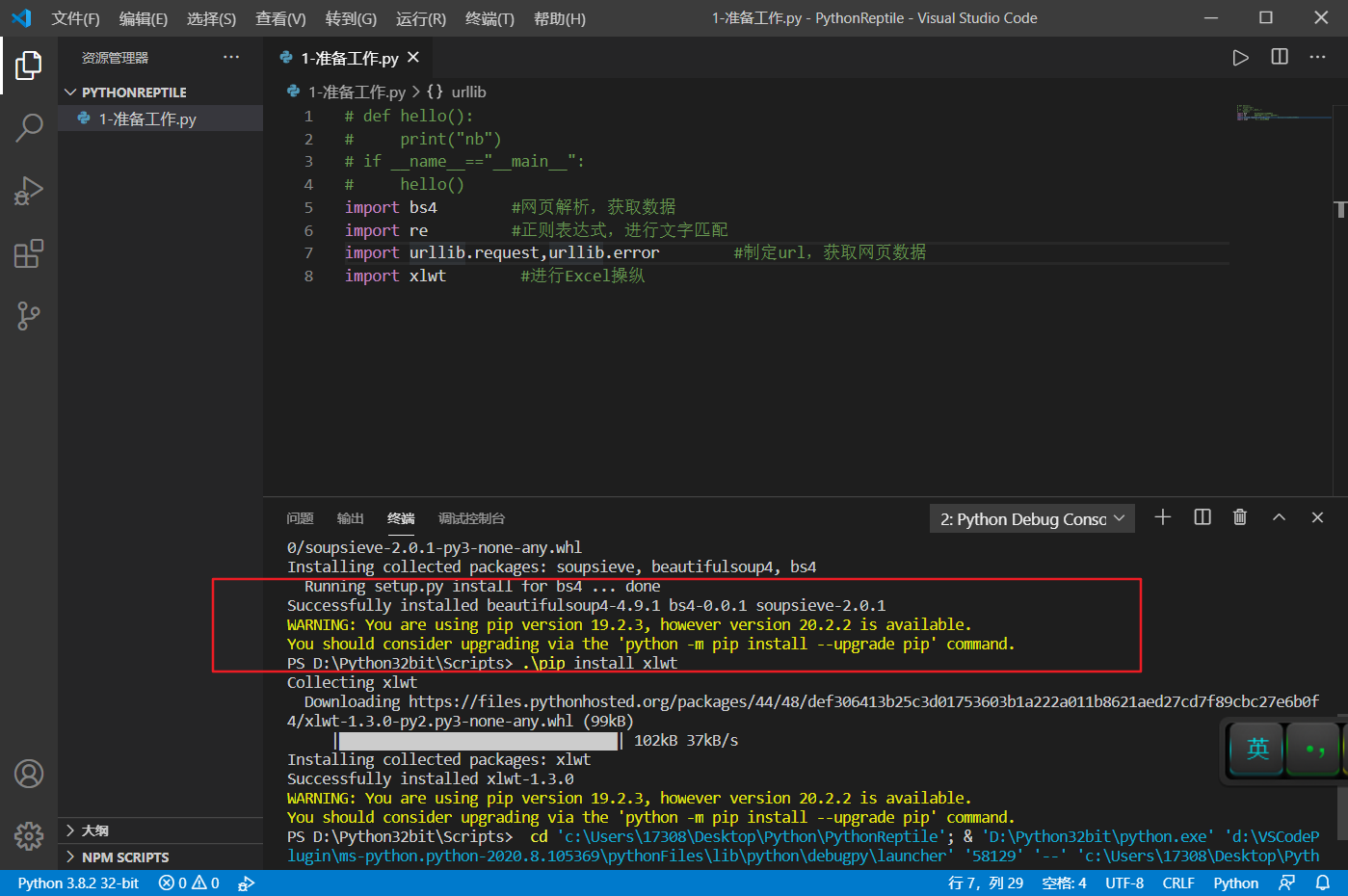Open the 运行(R) menu
Viewport: 1348px width, 896px height.
click(x=420, y=17)
